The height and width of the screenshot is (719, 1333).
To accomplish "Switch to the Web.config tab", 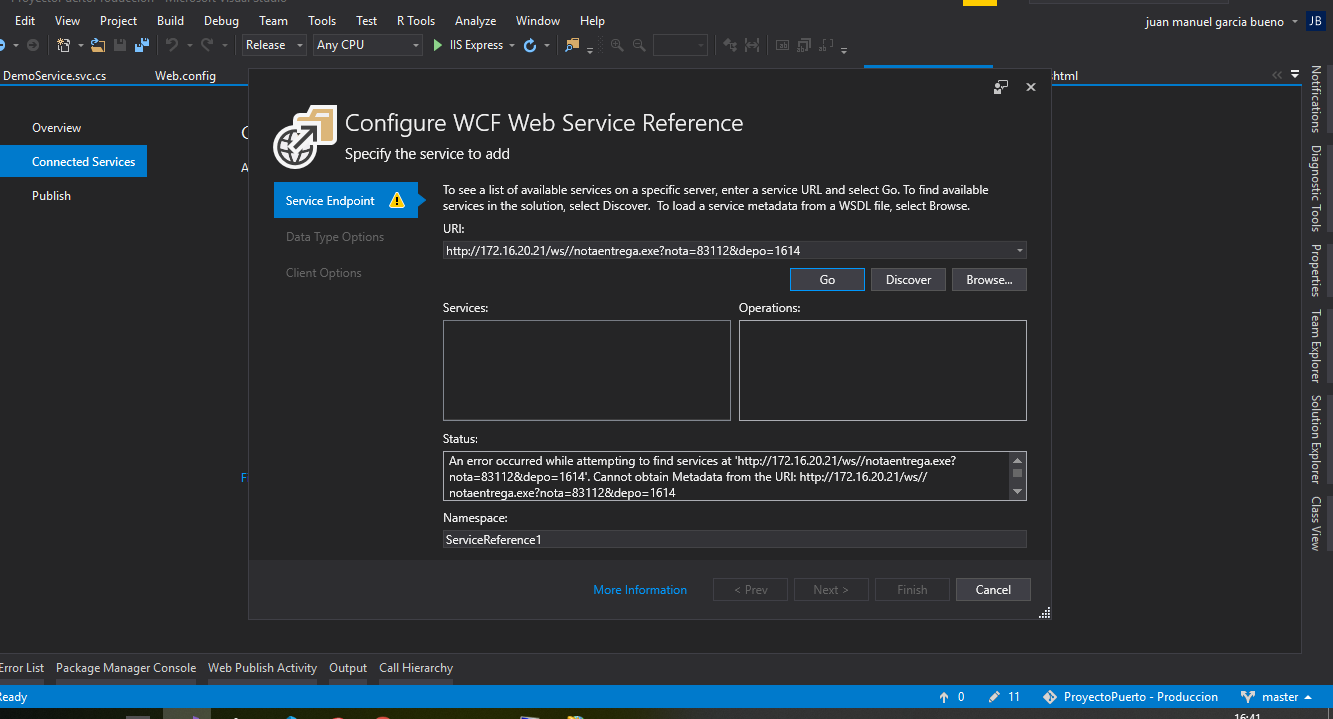I will click(x=186, y=75).
